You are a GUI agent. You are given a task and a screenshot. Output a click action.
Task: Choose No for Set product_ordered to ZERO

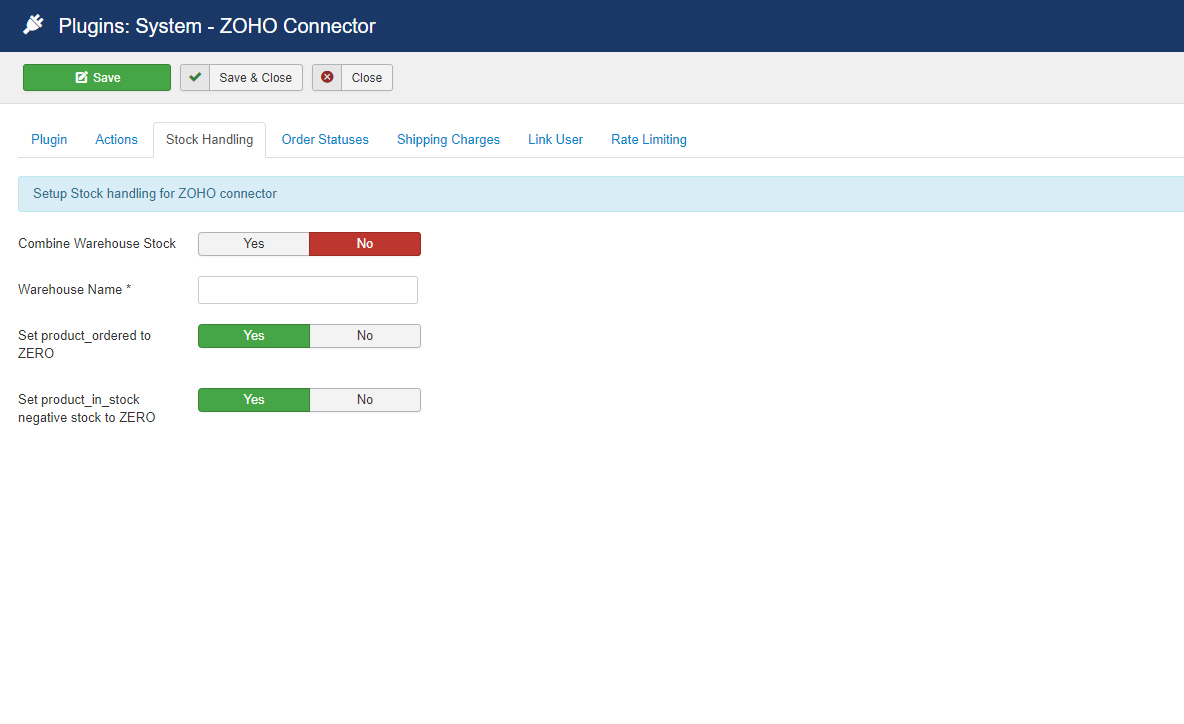coord(365,336)
